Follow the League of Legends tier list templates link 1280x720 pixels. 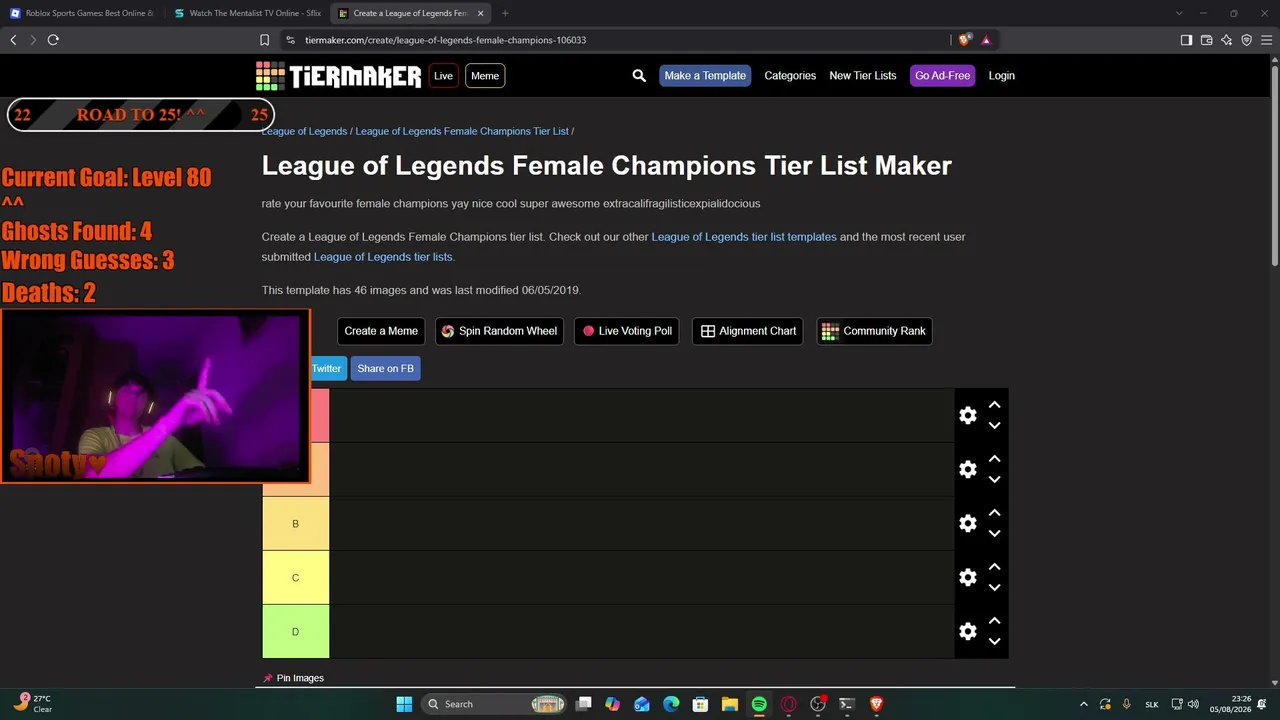[x=744, y=237]
